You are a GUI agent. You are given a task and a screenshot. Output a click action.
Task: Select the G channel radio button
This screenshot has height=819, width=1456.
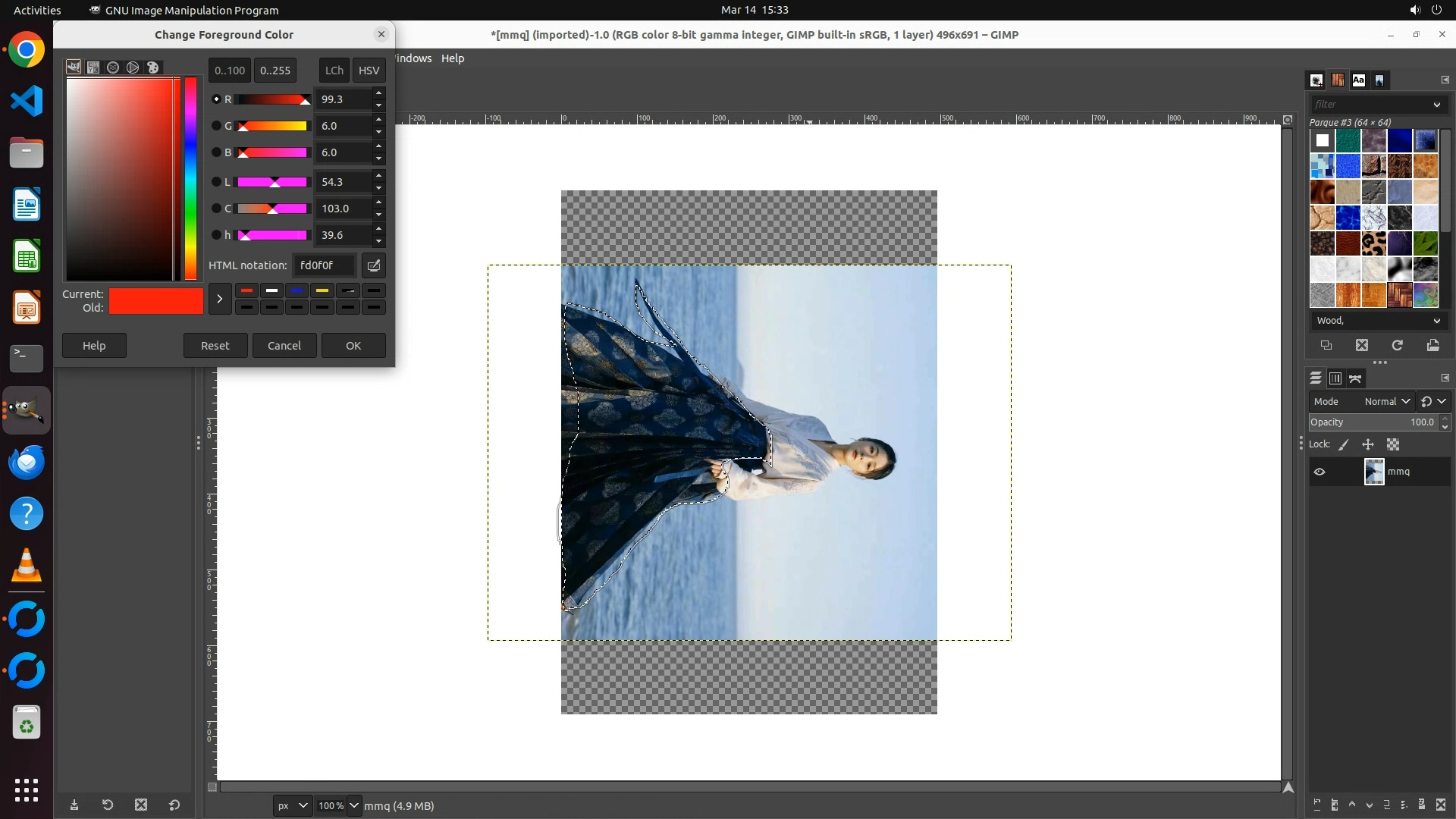pyautogui.click(x=216, y=126)
